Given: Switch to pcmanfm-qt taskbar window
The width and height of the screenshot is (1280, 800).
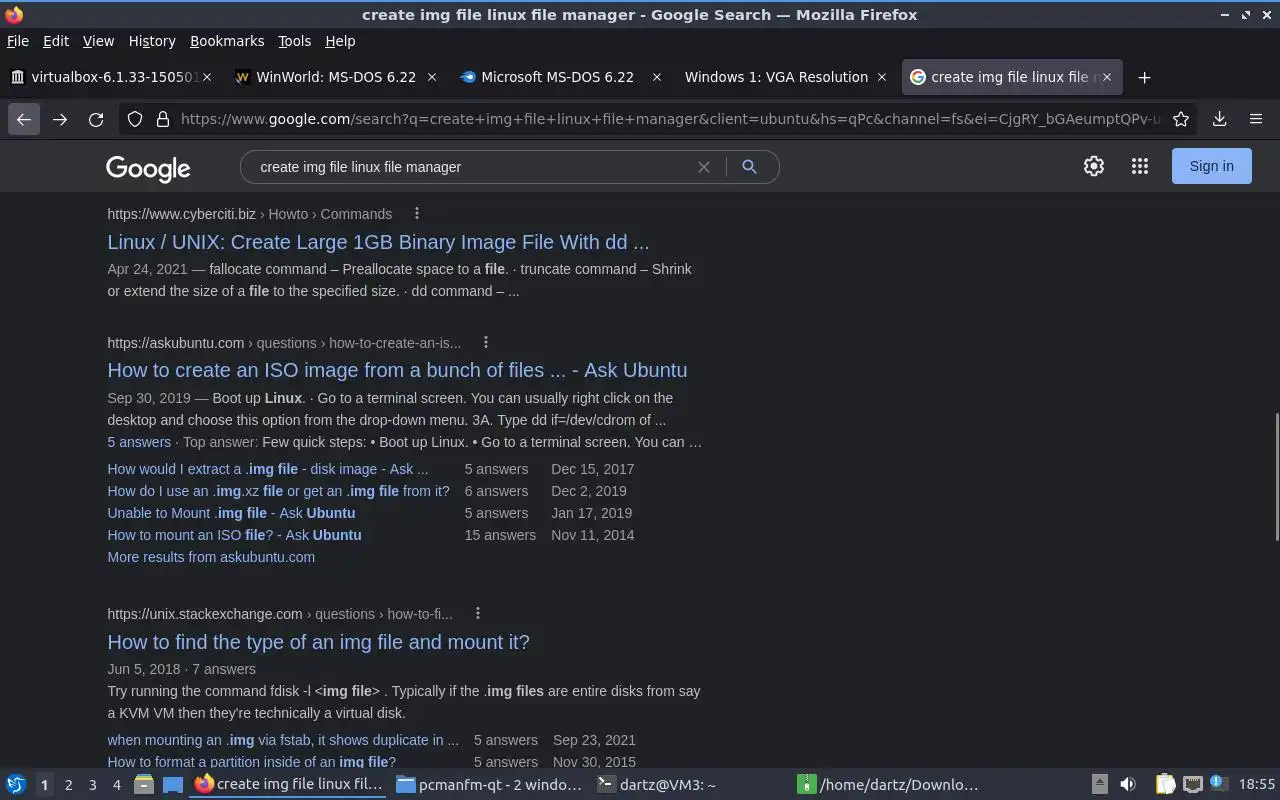Looking at the screenshot, I should click(488, 784).
